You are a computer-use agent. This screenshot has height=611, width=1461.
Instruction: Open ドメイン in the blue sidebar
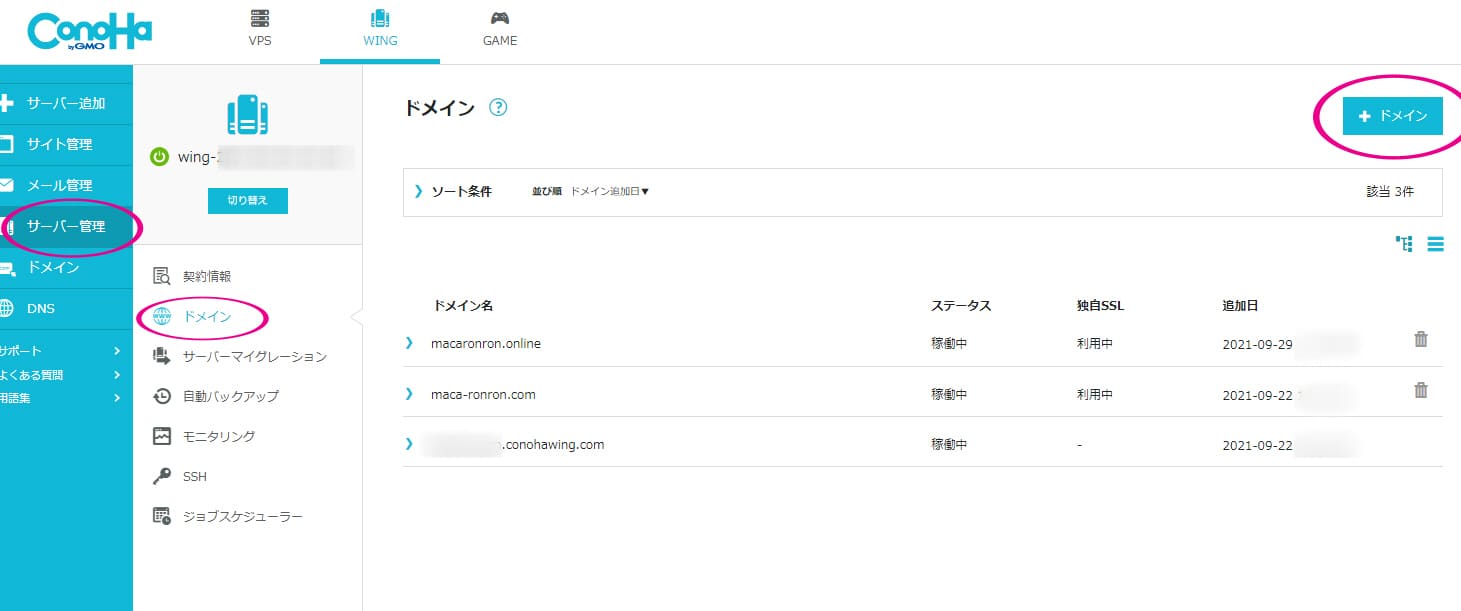pyautogui.click(x=66, y=267)
